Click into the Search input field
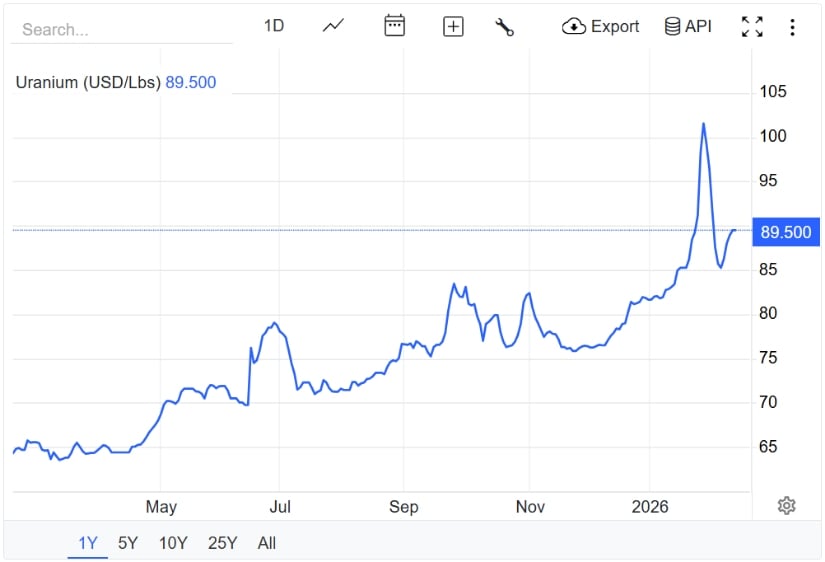The image size is (825, 562). point(120,30)
